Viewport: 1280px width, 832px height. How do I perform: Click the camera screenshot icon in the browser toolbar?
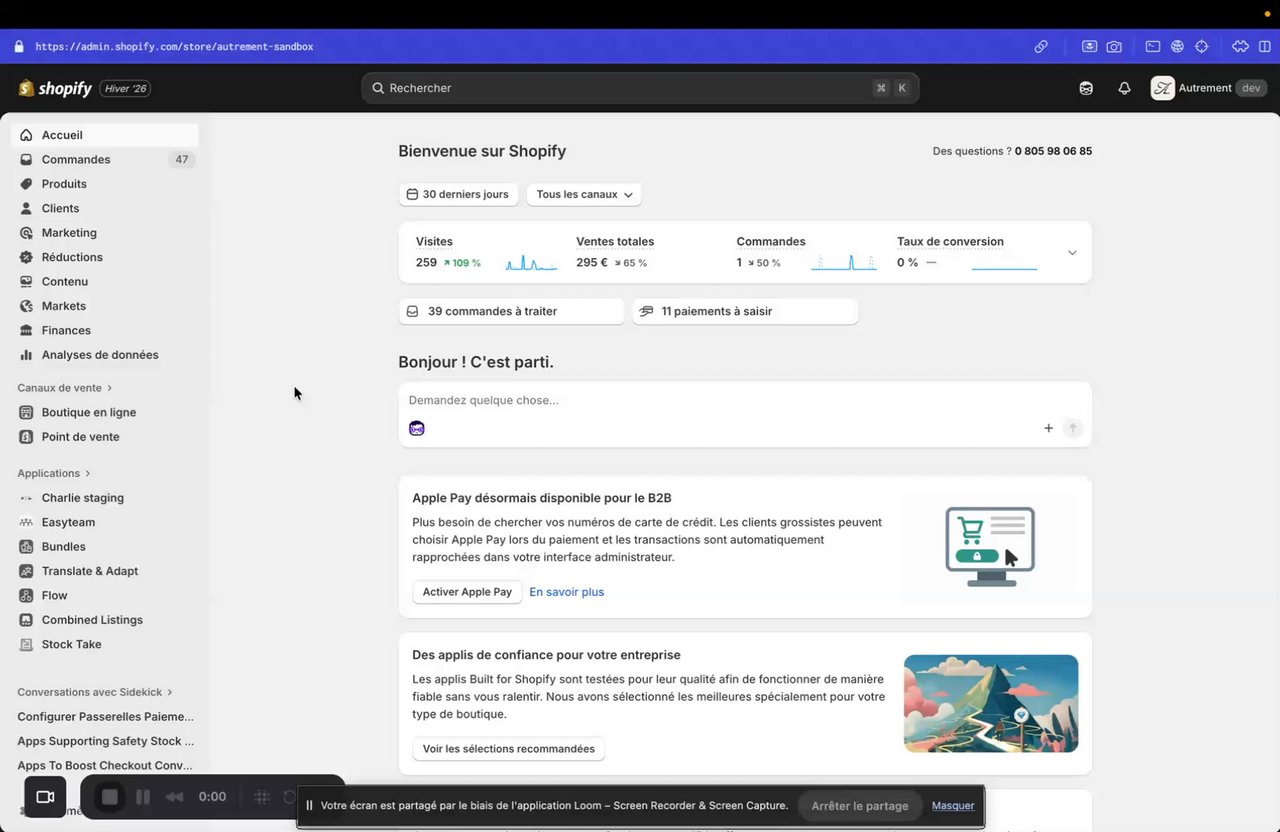(1114, 46)
